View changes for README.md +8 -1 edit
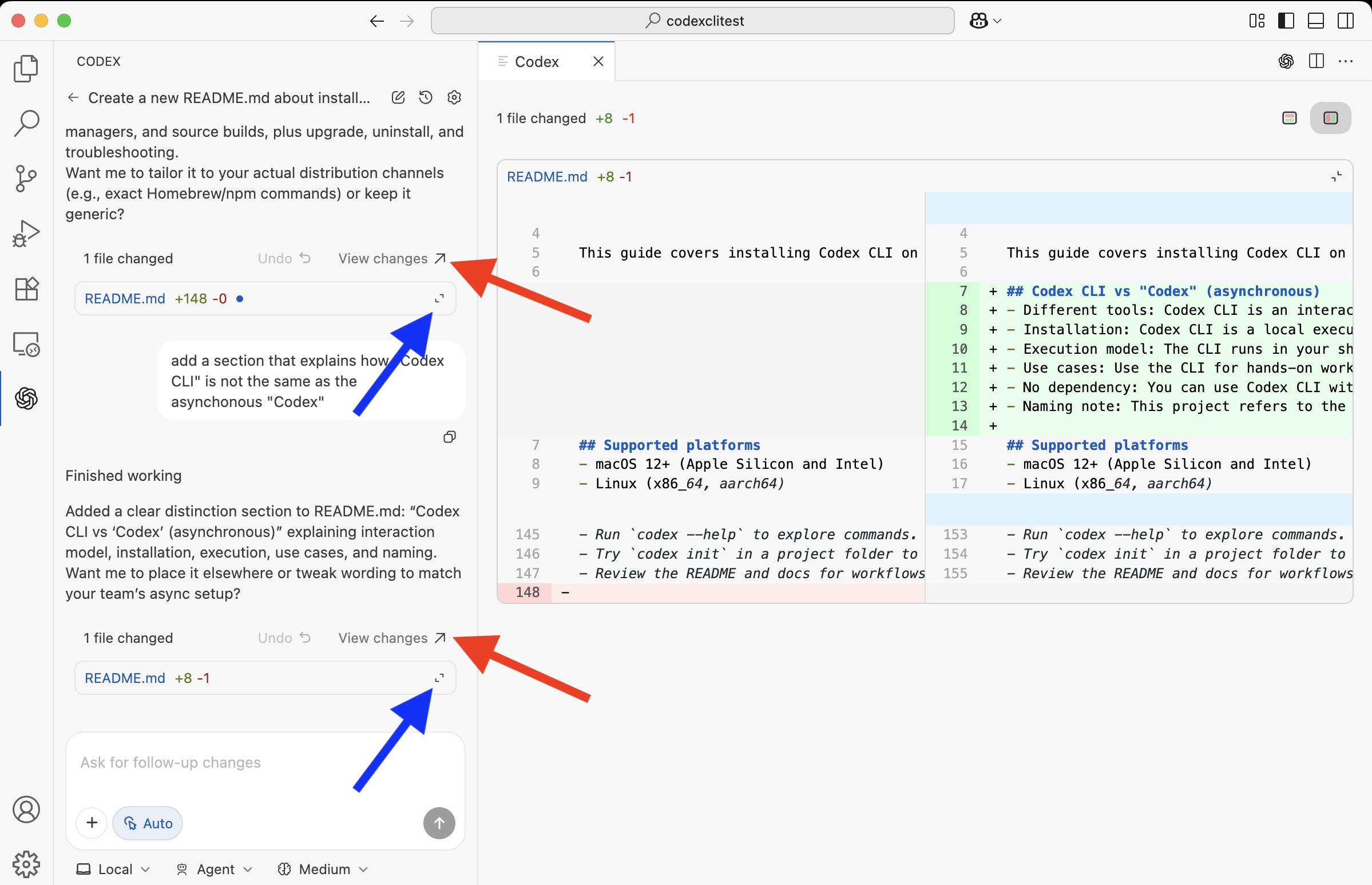Image resolution: width=1372 pixels, height=885 pixels. pos(392,638)
